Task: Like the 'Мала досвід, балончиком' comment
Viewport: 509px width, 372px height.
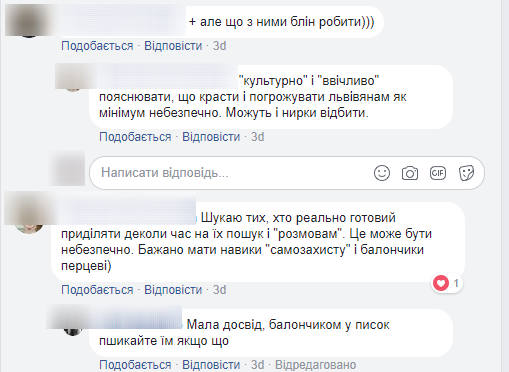Action: point(135,365)
